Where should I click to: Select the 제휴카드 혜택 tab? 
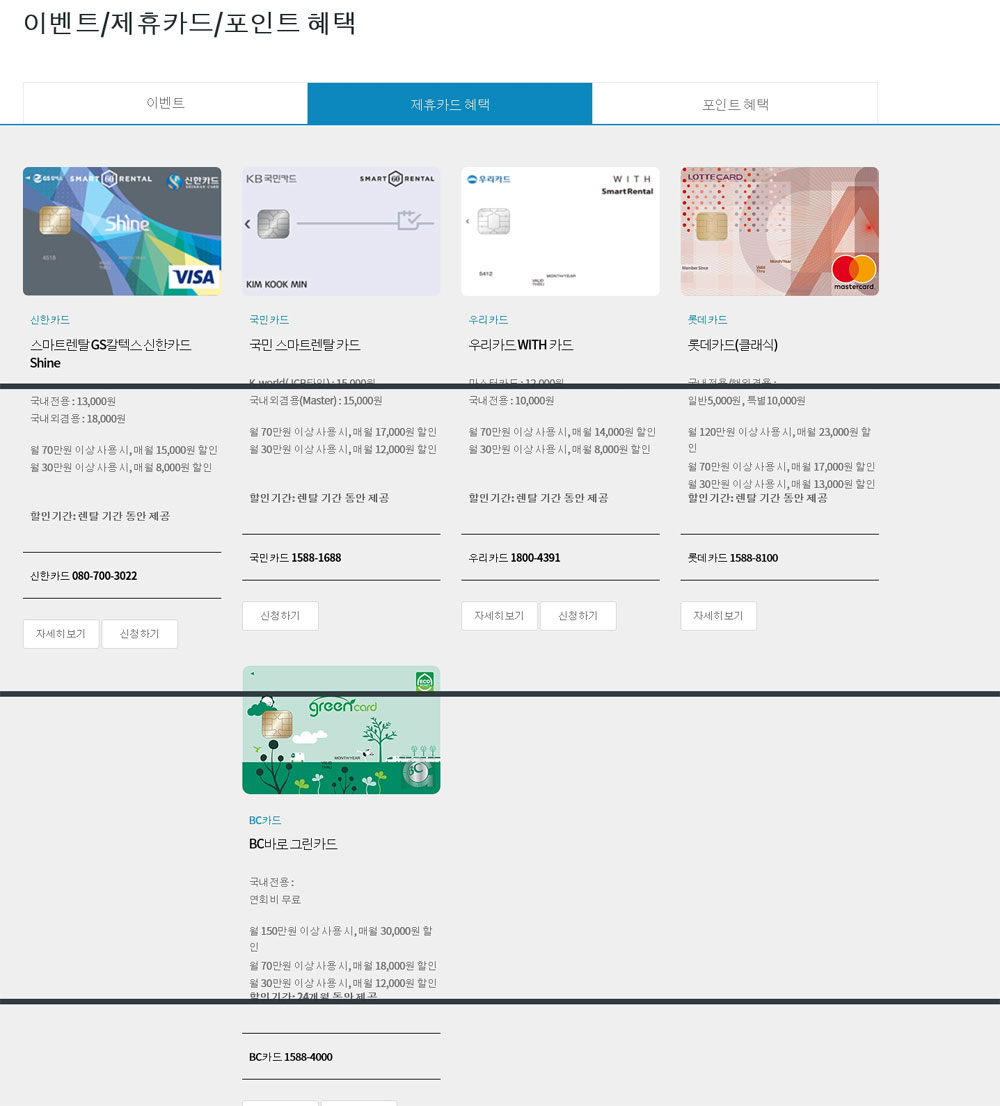450,104
